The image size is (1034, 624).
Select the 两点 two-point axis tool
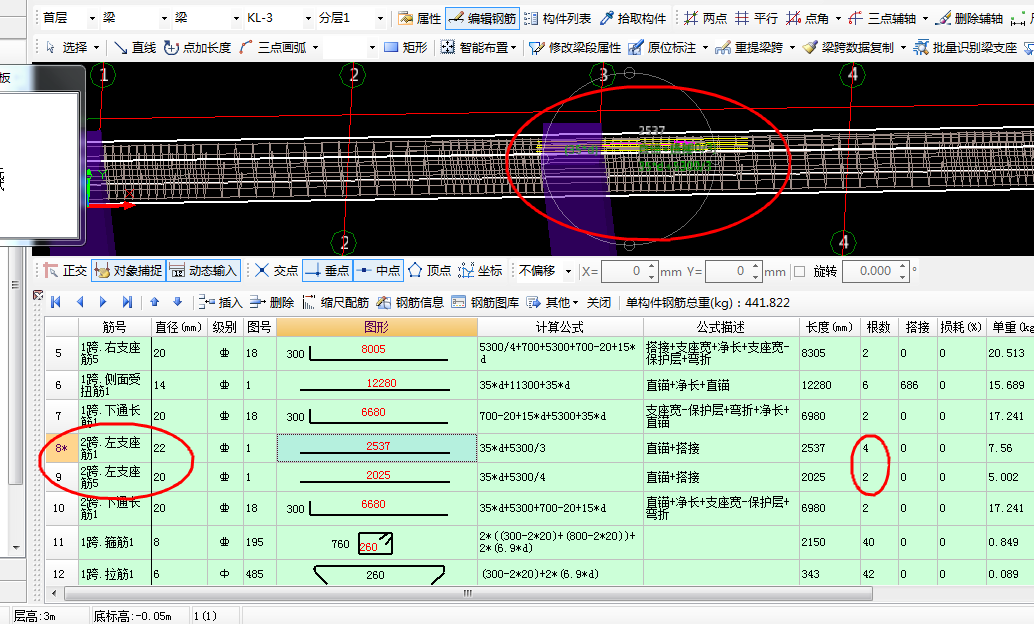[x=705, y=18]
